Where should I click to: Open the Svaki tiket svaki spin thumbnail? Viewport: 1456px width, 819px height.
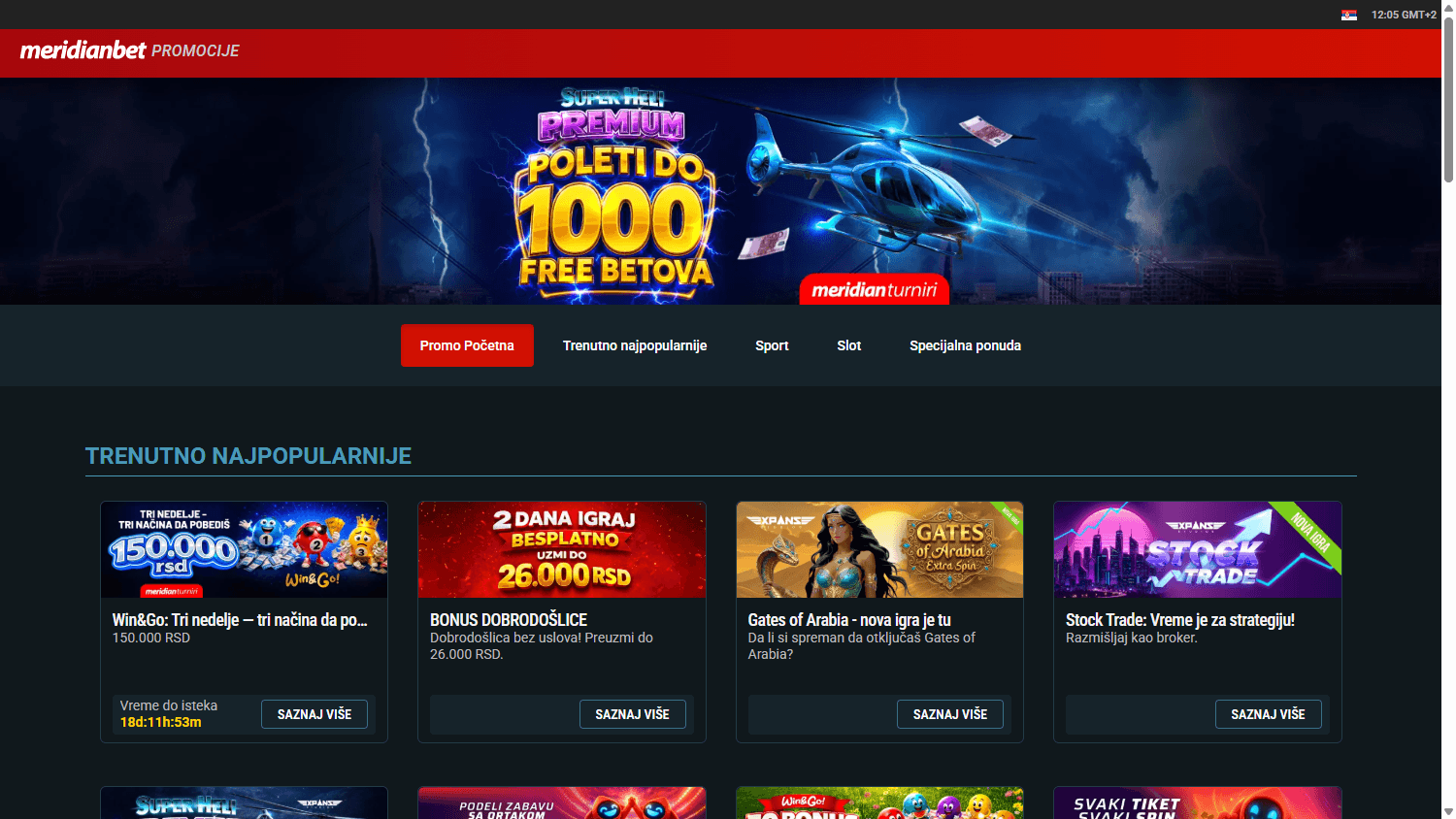coord(1198,803)
